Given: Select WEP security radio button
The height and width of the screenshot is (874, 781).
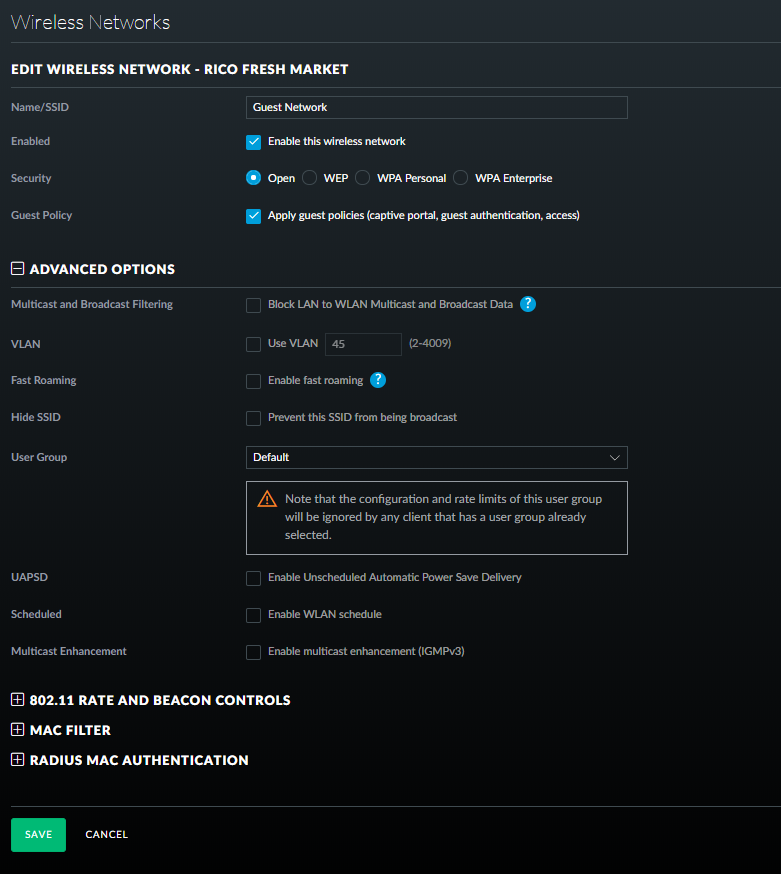Looking at the screenshot, I should click(309, 178).
